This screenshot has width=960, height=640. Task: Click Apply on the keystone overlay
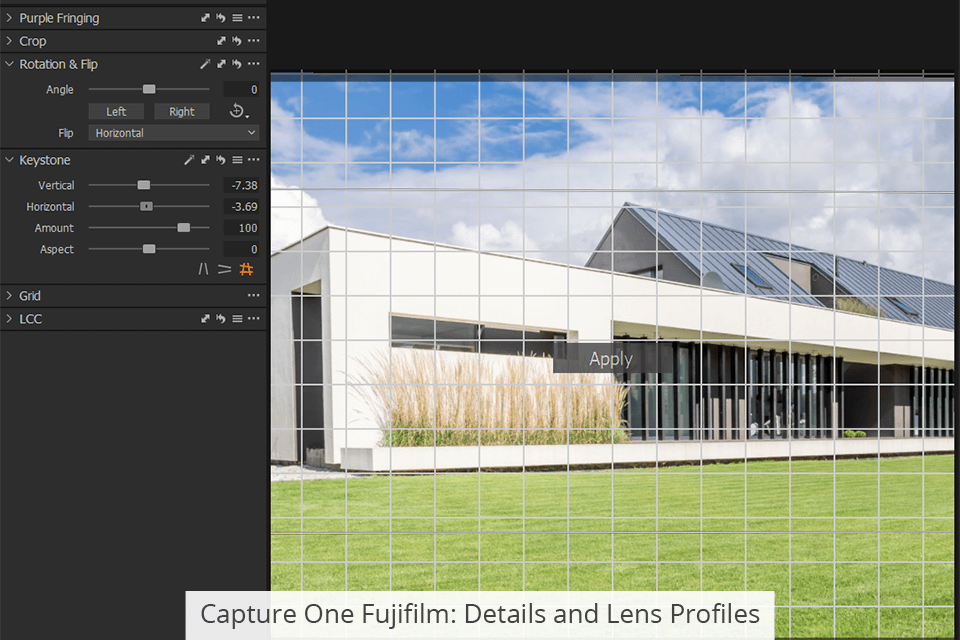pos(611,359)
